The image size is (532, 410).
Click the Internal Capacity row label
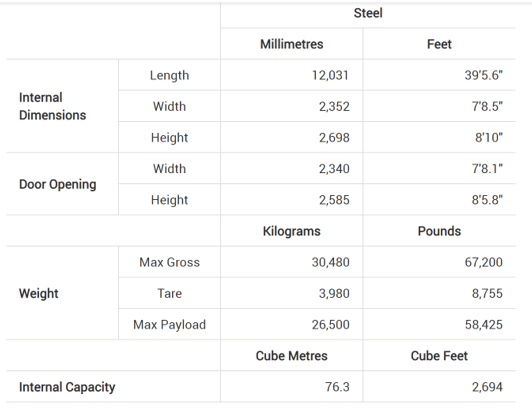67,387
